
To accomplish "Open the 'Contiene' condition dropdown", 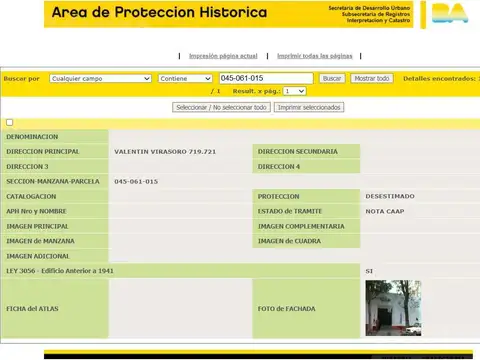I will (x=185, y=79).
